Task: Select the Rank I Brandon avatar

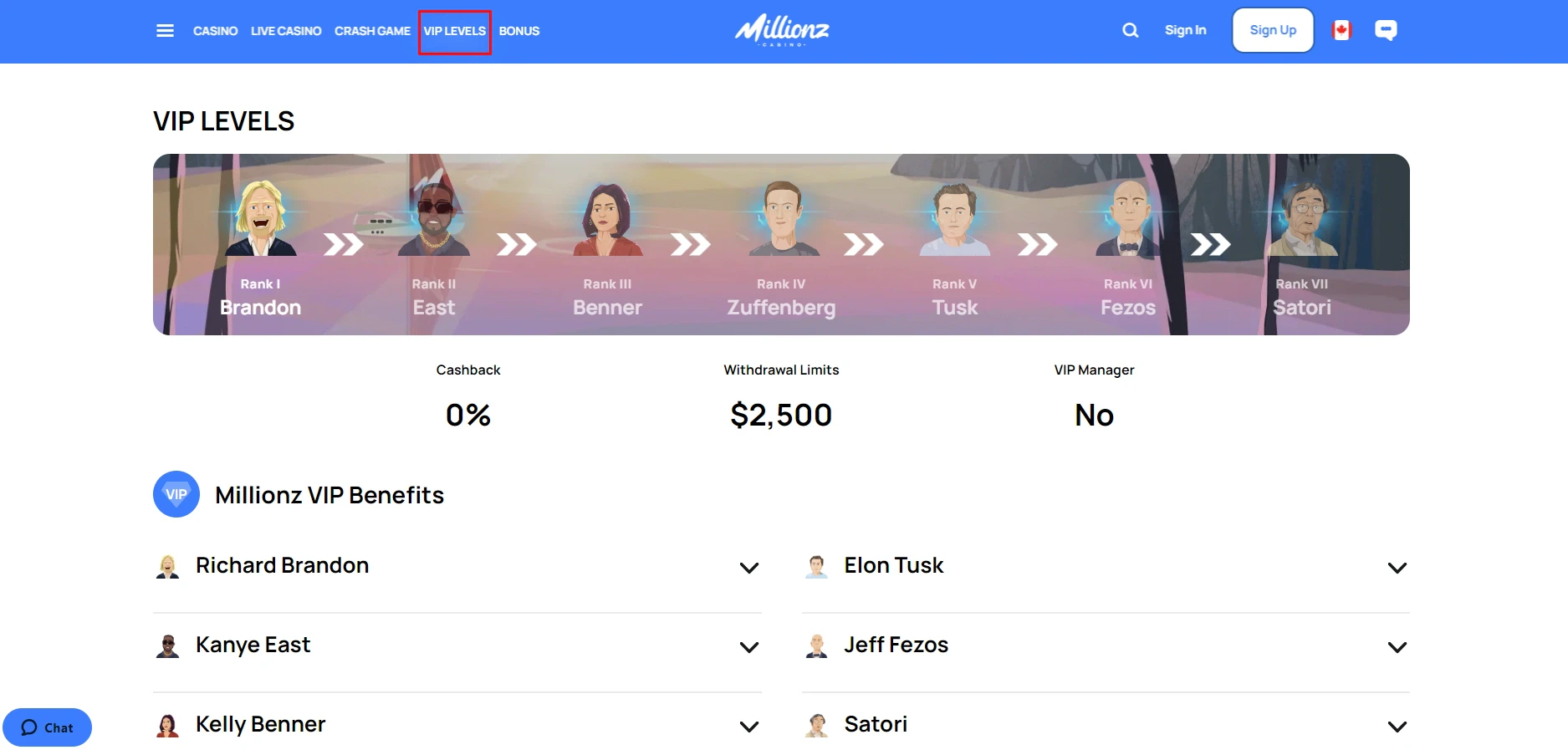Action: point(260,220)
